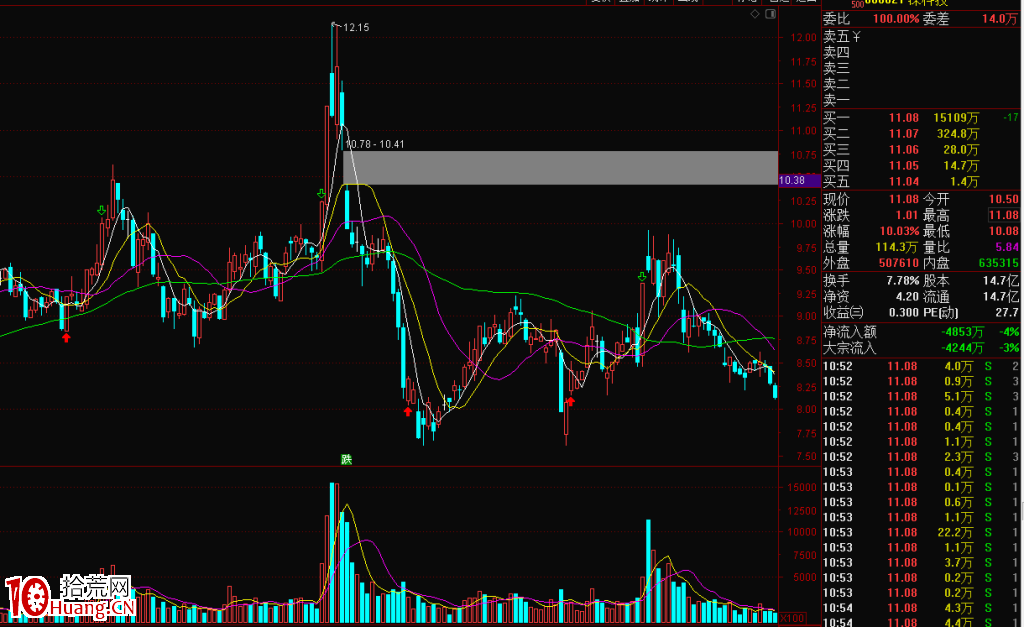This screenshot has width=1024, height=627.
Task: Click the boxed 最高 11.08 value
Action: click(1004, 215)
